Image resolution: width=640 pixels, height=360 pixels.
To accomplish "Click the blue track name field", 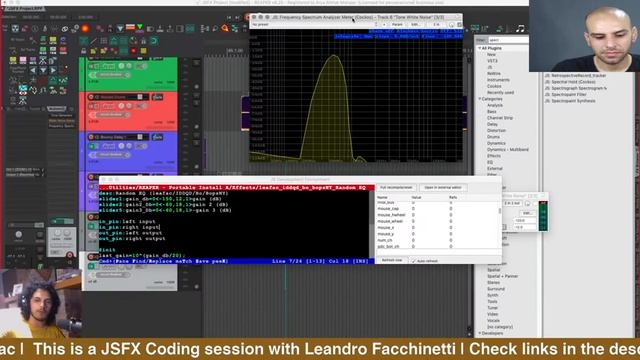I will (x=118, y=137).
